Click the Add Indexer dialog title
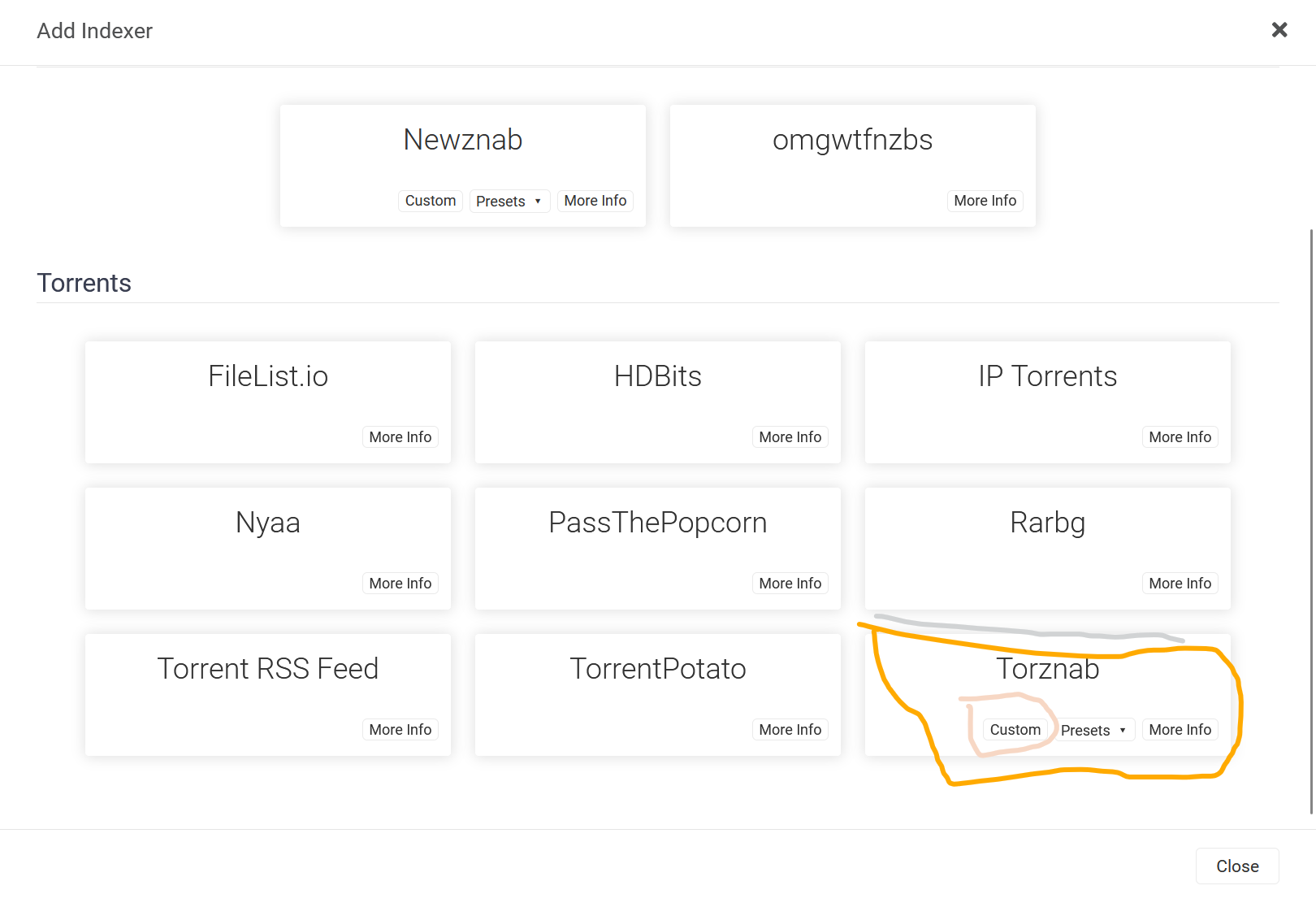Viewport: 1316px width, 903px height. click(94, 31)
